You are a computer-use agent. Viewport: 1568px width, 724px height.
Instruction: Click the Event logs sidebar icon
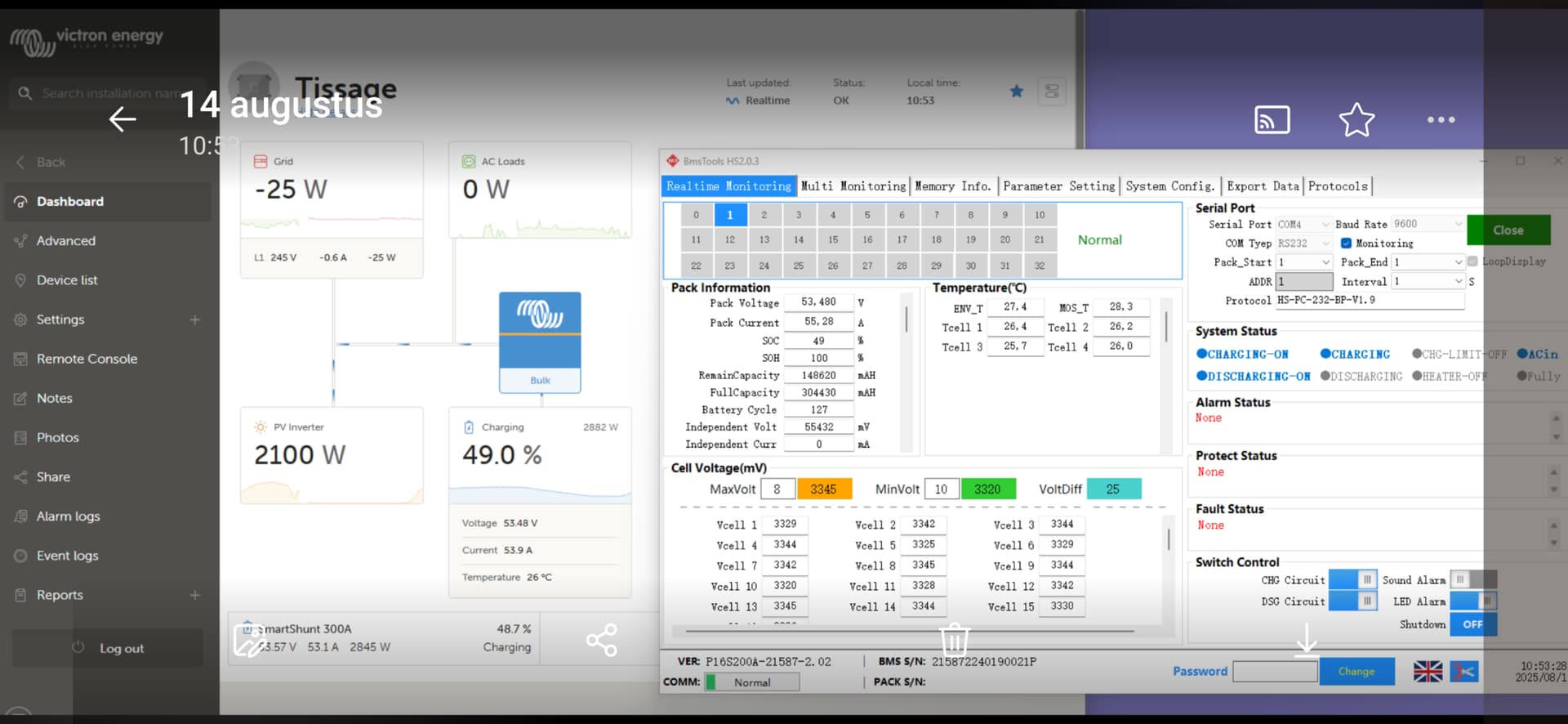coord(20,556)
